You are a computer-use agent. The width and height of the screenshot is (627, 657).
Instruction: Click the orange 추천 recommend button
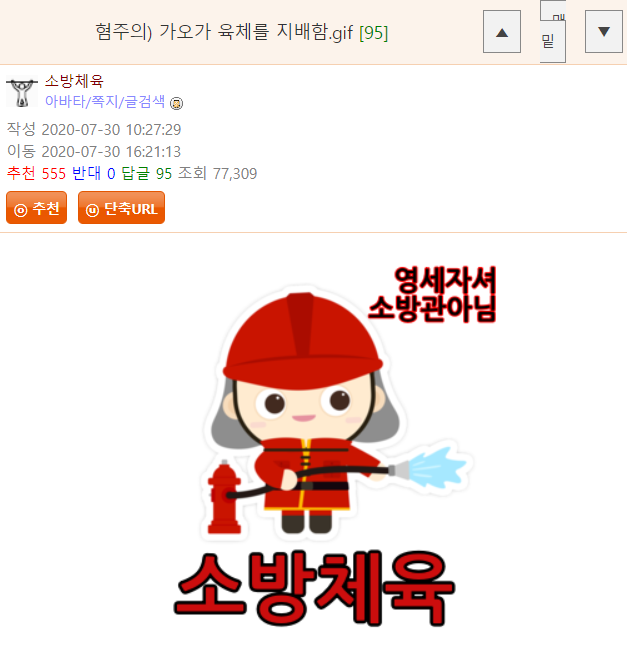36,208
